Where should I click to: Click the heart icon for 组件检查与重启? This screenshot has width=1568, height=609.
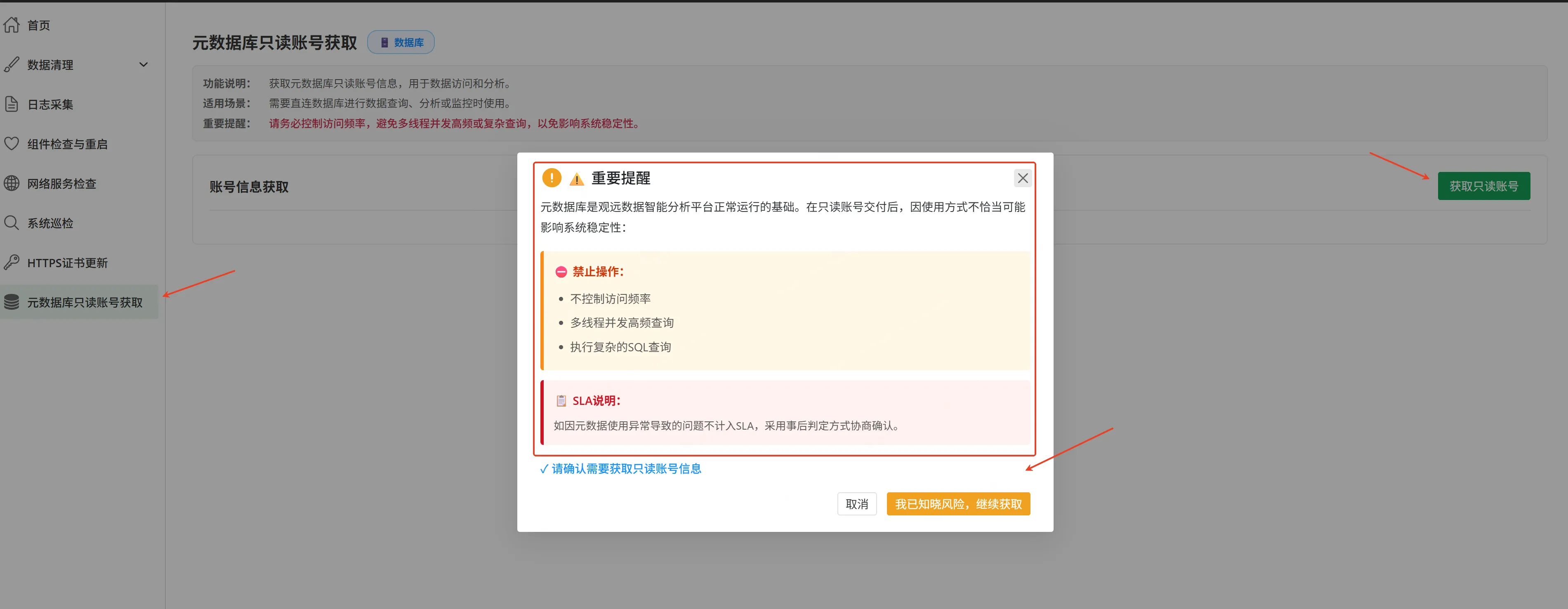tap(12, 143)
